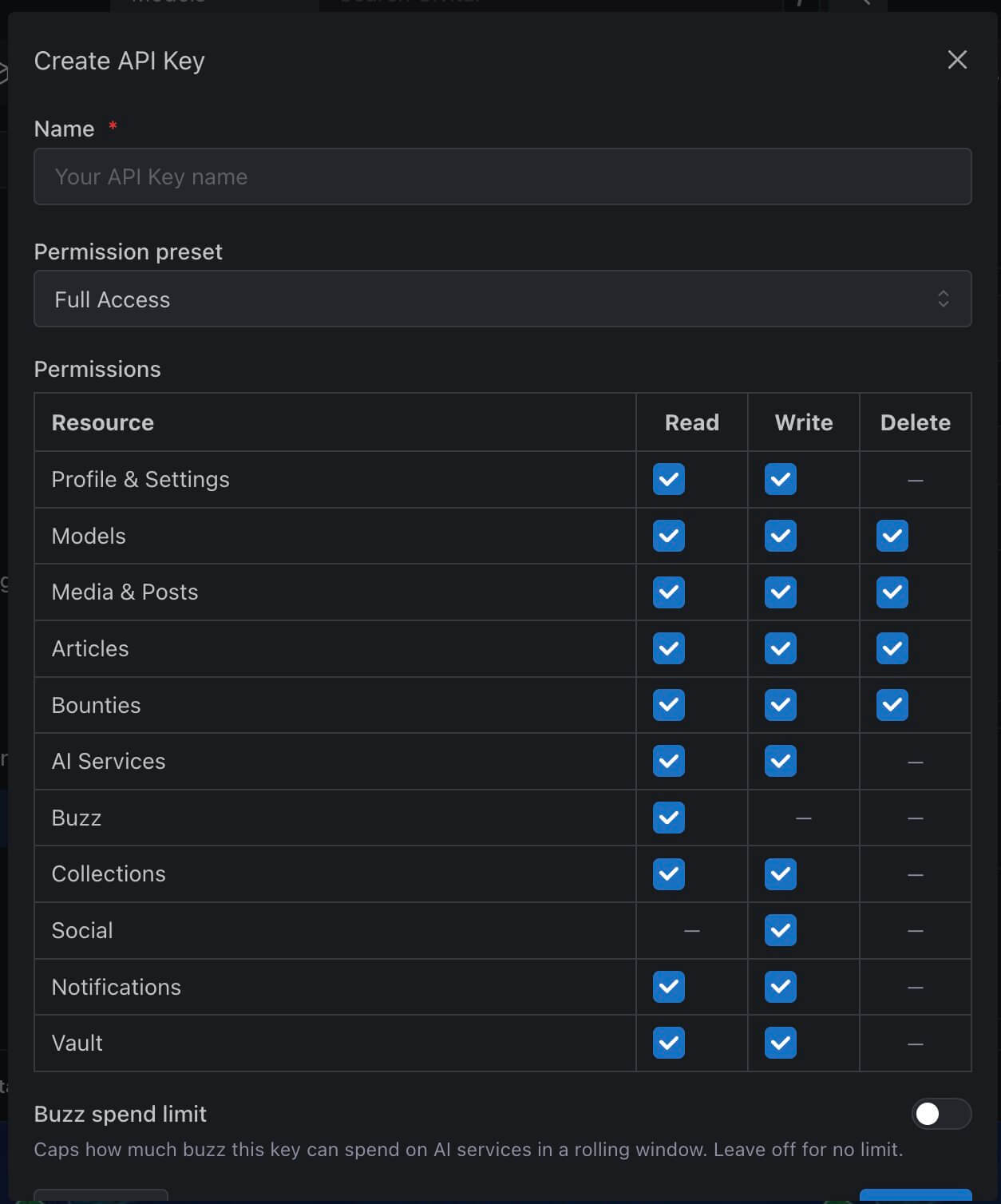Click the Media & Posts row label
This screenshot has height=1204, width=1001.
[x=125, y=592]
